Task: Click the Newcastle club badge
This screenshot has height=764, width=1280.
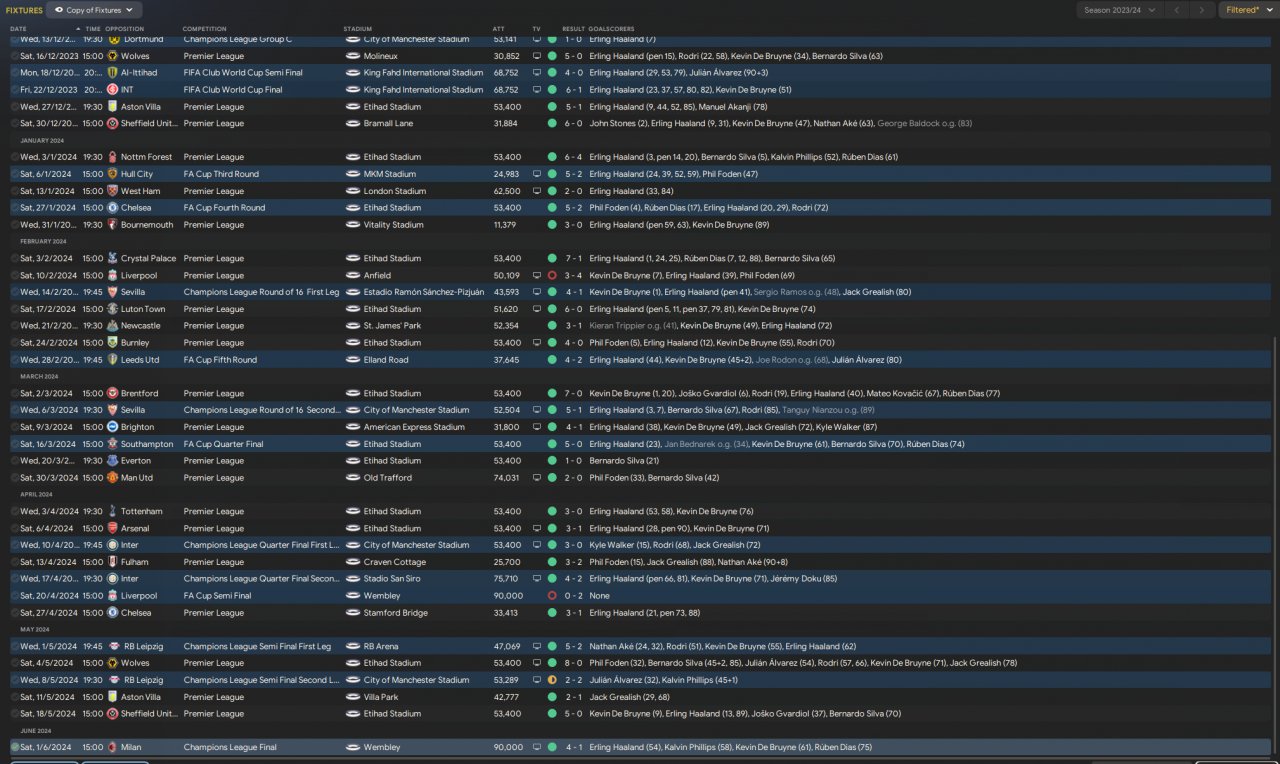Action: click(x=113, y=326)
